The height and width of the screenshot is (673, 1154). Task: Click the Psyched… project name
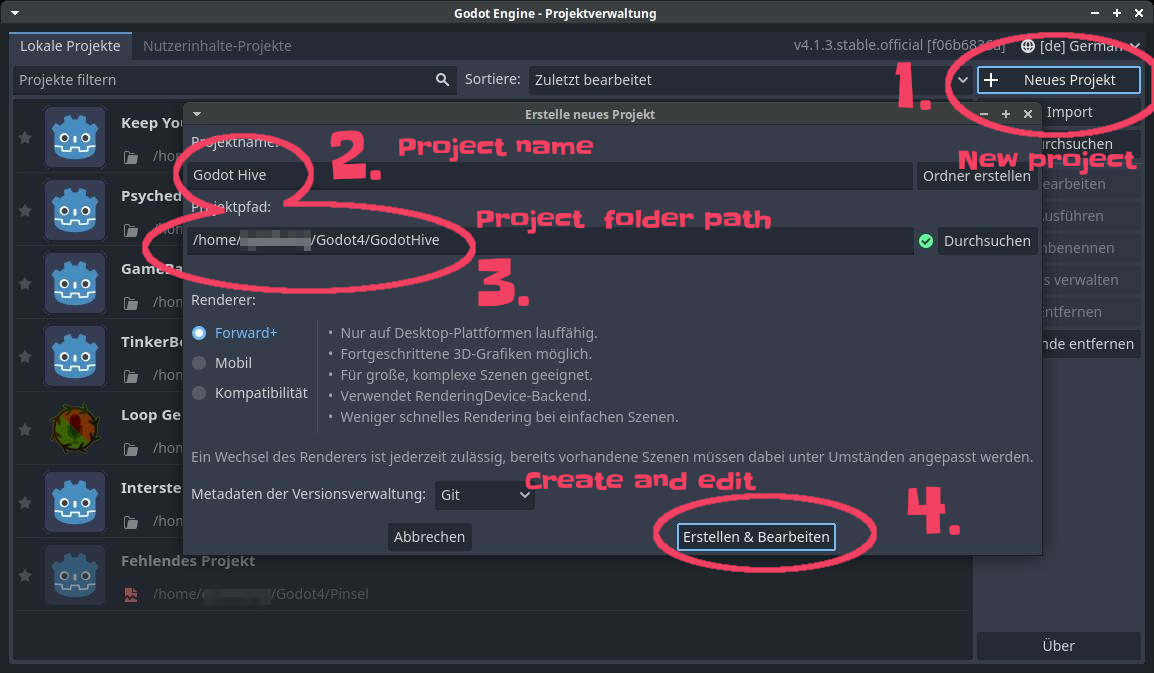pos(152,196)
